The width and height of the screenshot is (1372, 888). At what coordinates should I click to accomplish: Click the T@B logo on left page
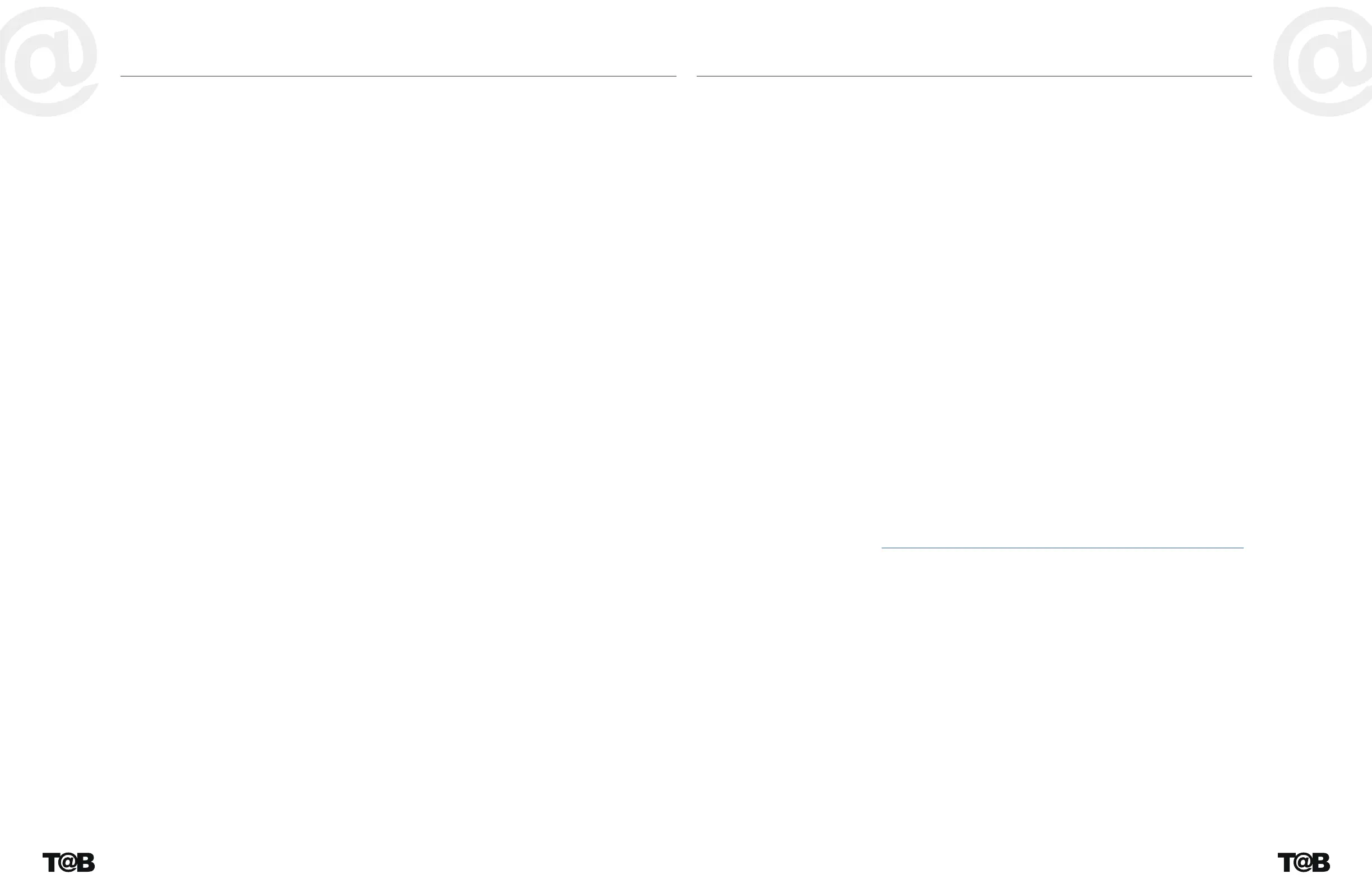tap(68, 863)
